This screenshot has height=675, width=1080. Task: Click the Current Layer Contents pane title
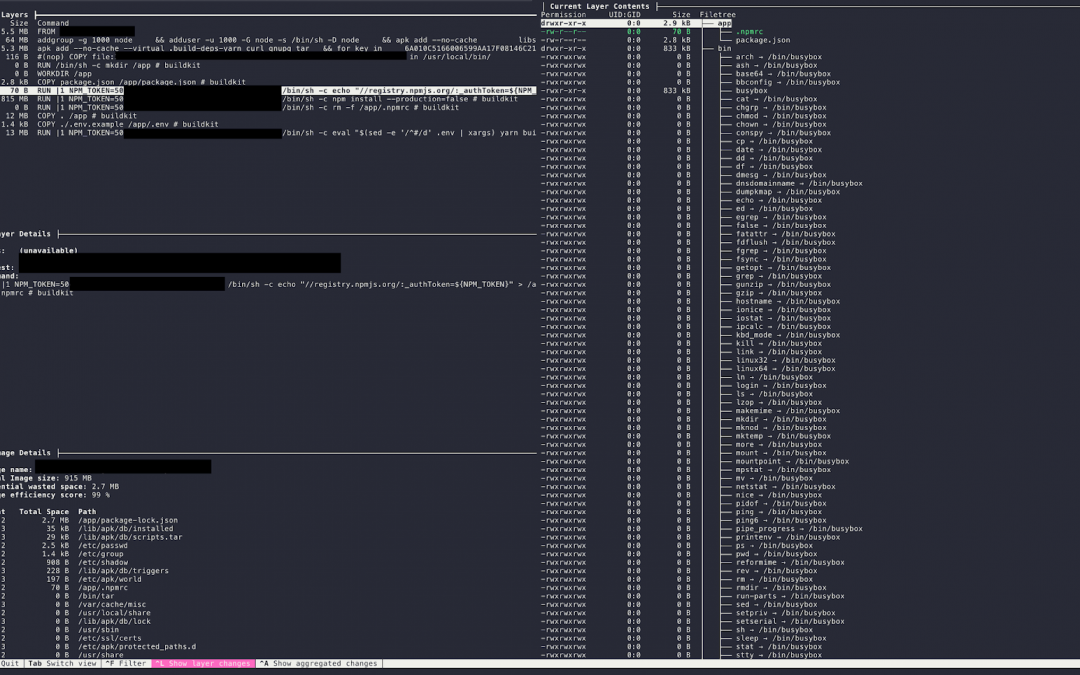(599, 6)
